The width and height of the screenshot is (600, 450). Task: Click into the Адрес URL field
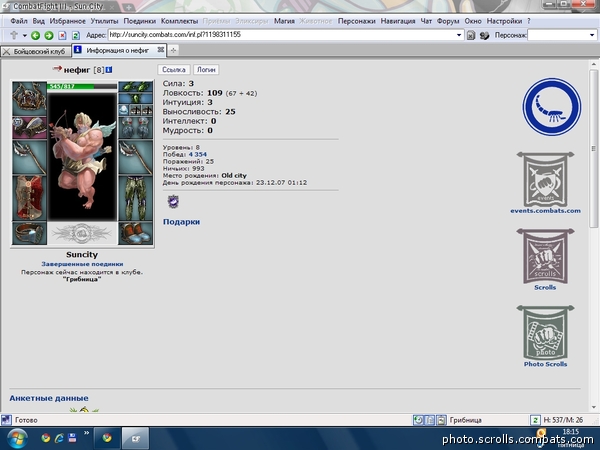pos(281,35)
